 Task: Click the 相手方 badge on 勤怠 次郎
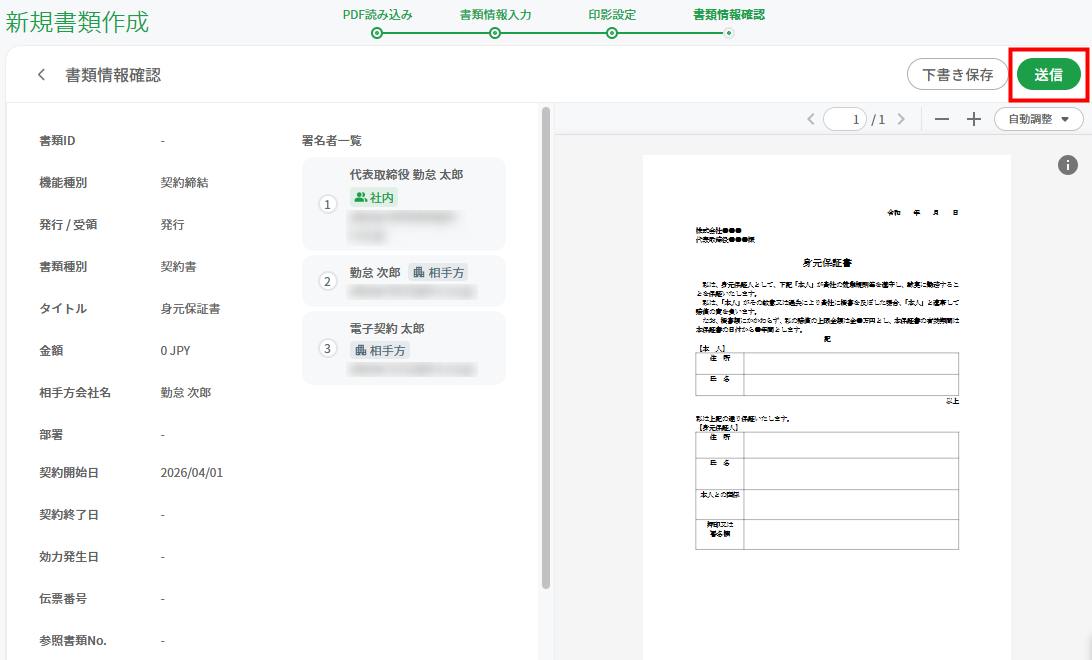[x=438, y=272]
